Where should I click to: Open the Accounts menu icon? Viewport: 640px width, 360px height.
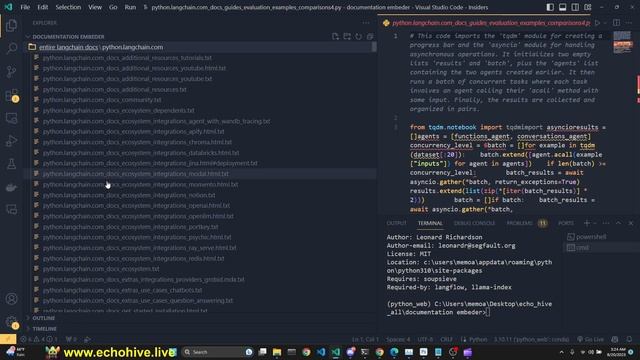coord(11,299)
